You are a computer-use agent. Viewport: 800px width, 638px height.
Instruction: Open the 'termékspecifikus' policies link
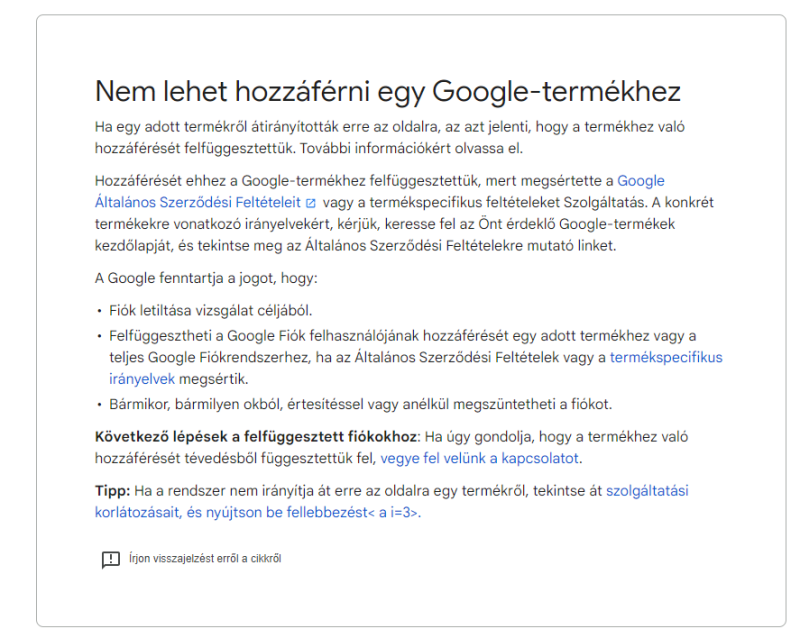(666, 357)
